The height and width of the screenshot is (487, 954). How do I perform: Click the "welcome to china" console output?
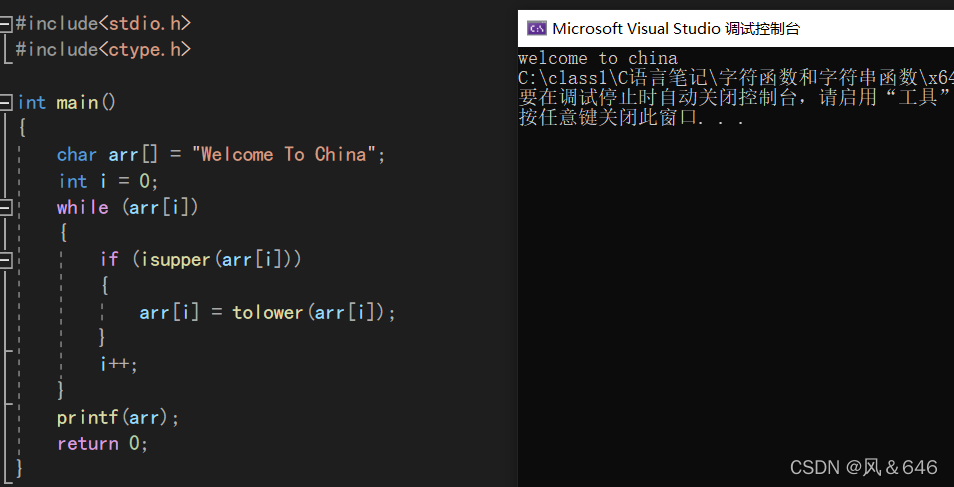(x=597, y=58)
